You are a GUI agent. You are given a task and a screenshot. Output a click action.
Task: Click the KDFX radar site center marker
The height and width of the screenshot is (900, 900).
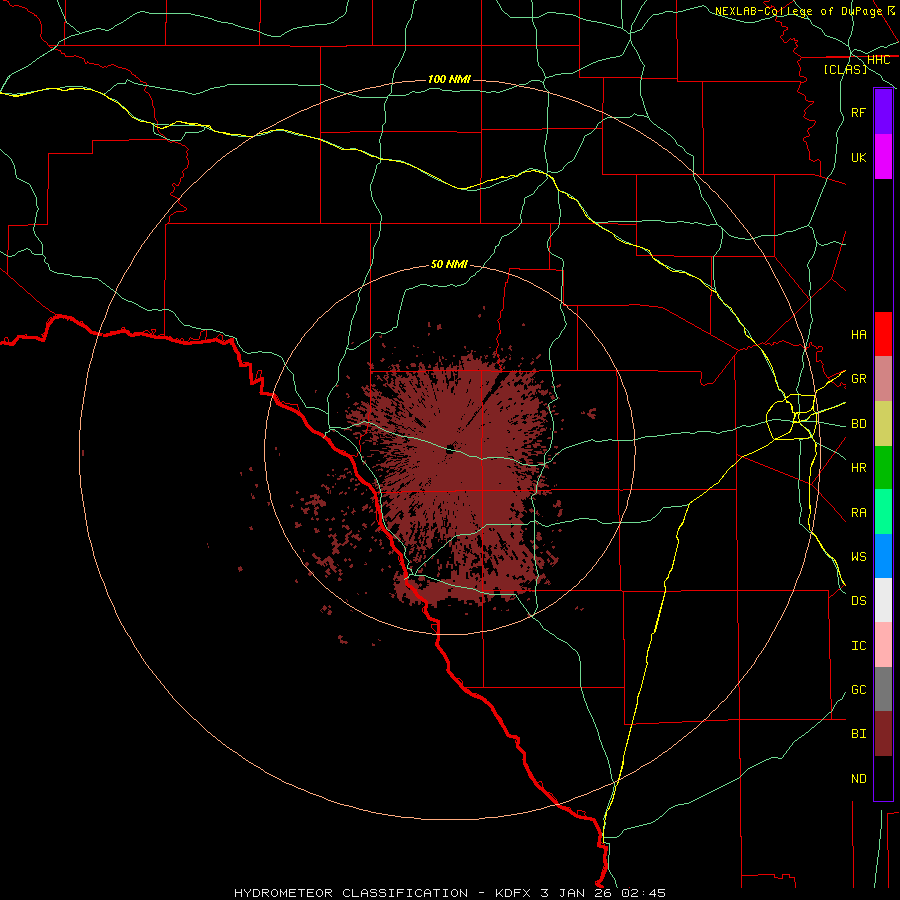pos(450,449)
